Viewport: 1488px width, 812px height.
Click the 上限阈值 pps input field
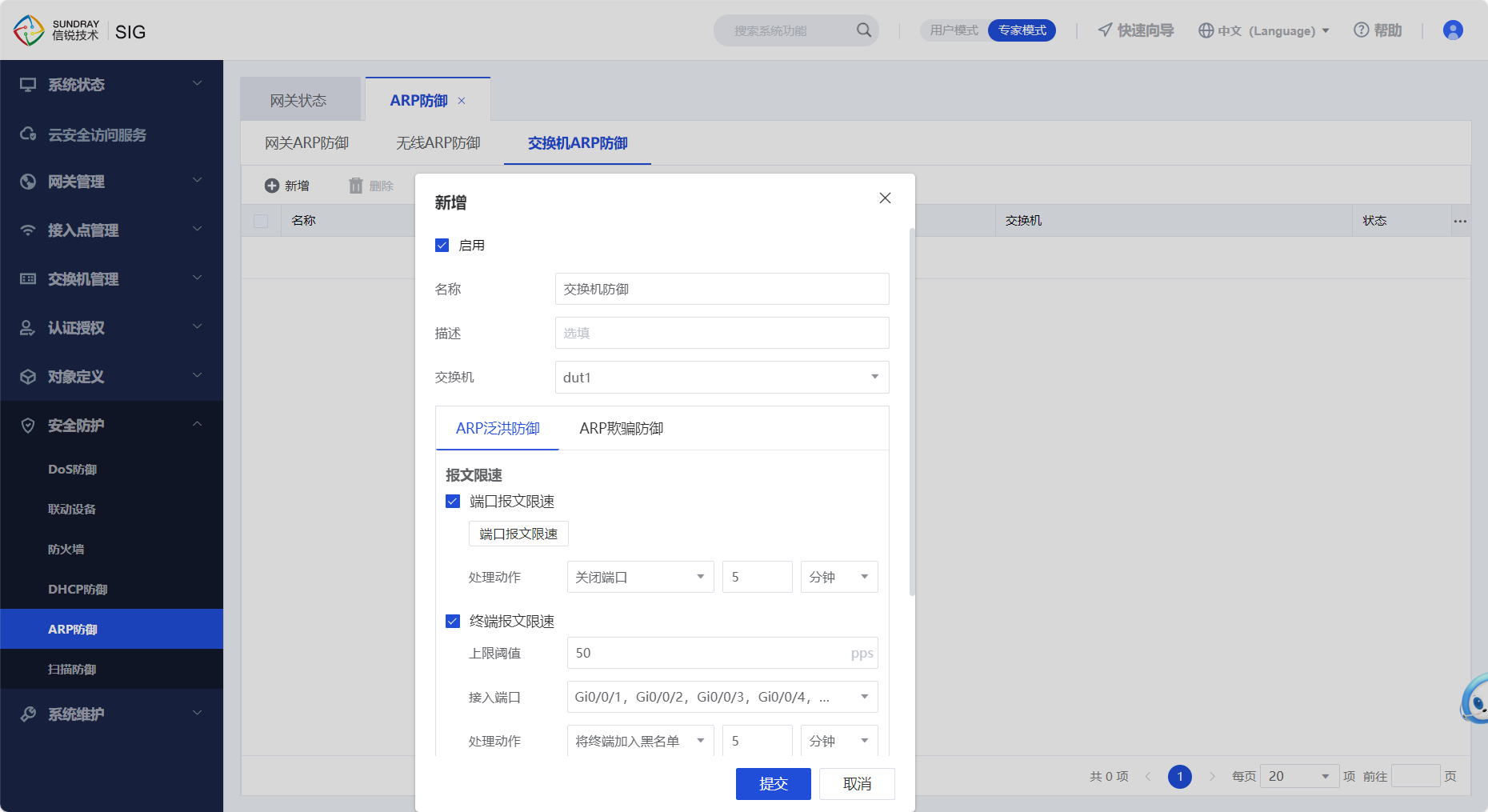722,653
